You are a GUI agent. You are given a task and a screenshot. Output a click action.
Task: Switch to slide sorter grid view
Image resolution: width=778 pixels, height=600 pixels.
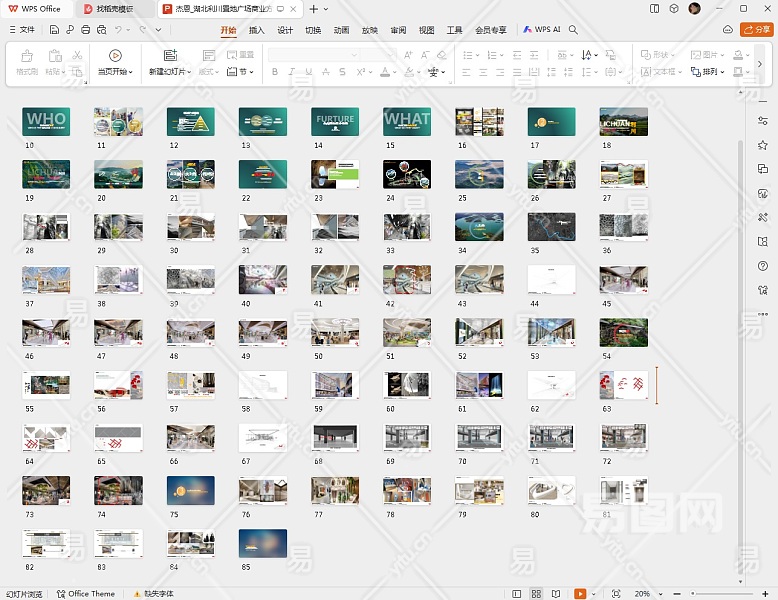click(537, 594)
